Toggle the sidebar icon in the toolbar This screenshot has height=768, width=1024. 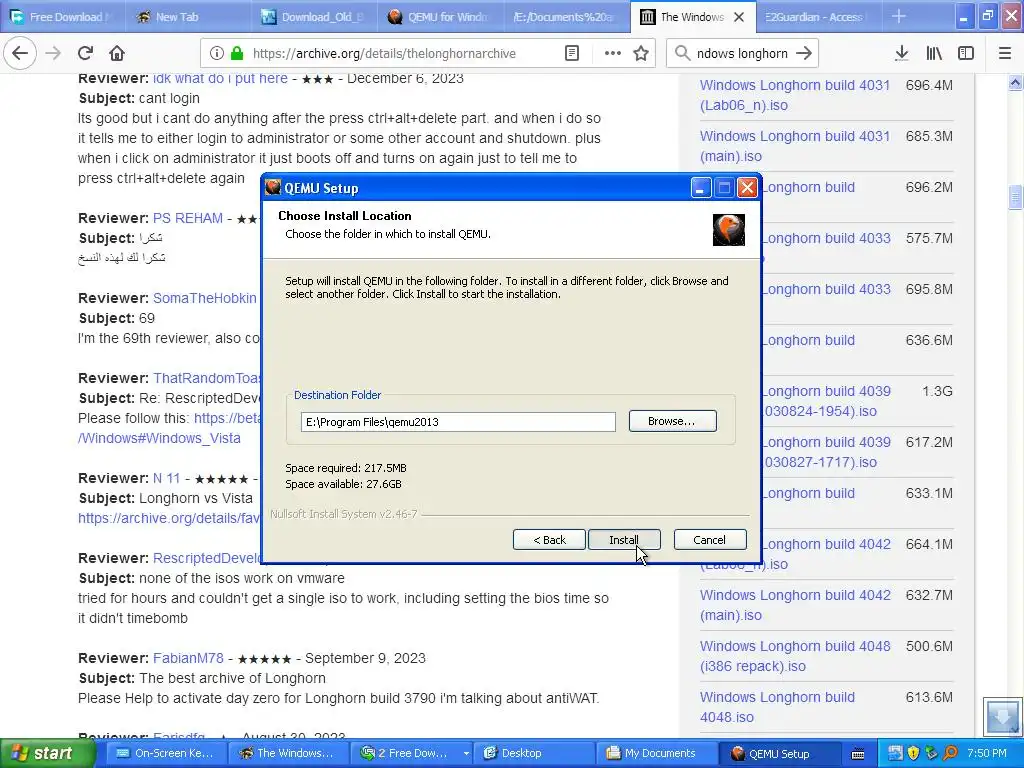click(966, 54)
